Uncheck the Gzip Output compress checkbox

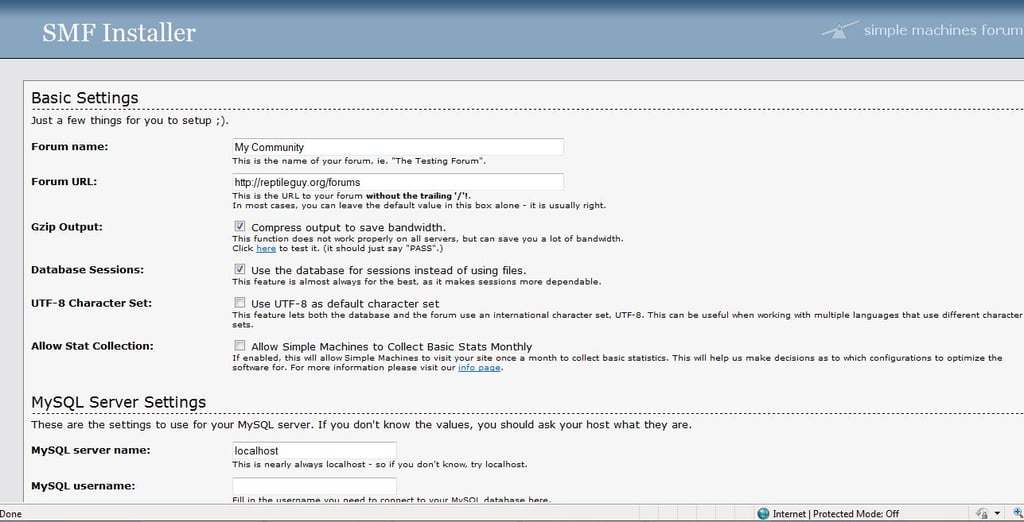tap(240, 226)
